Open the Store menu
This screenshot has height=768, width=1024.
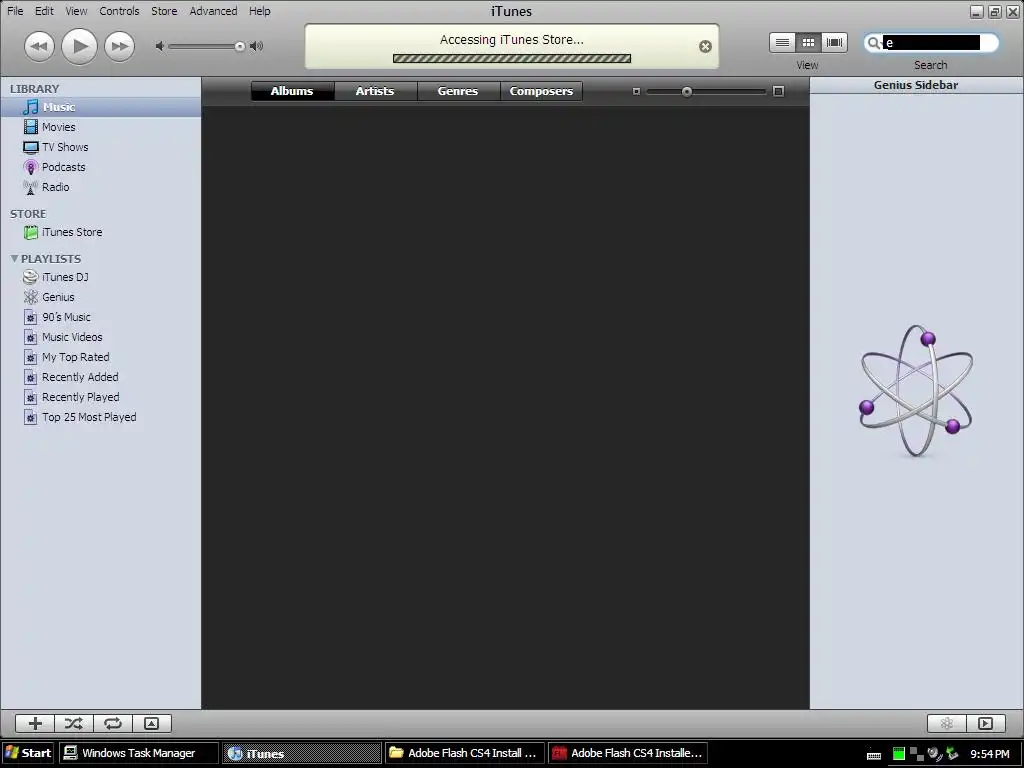click(164, 11)
